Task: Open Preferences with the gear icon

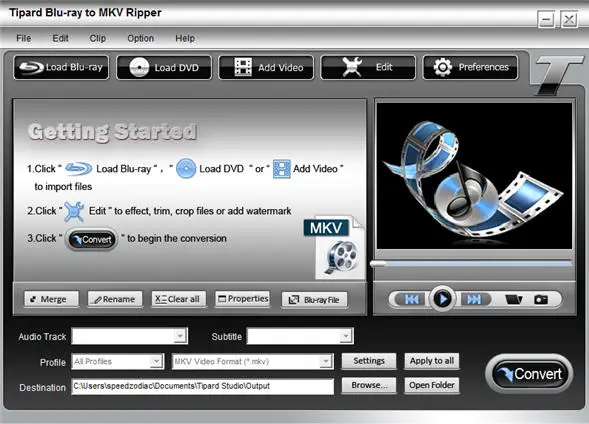Action: coord(470,68)
